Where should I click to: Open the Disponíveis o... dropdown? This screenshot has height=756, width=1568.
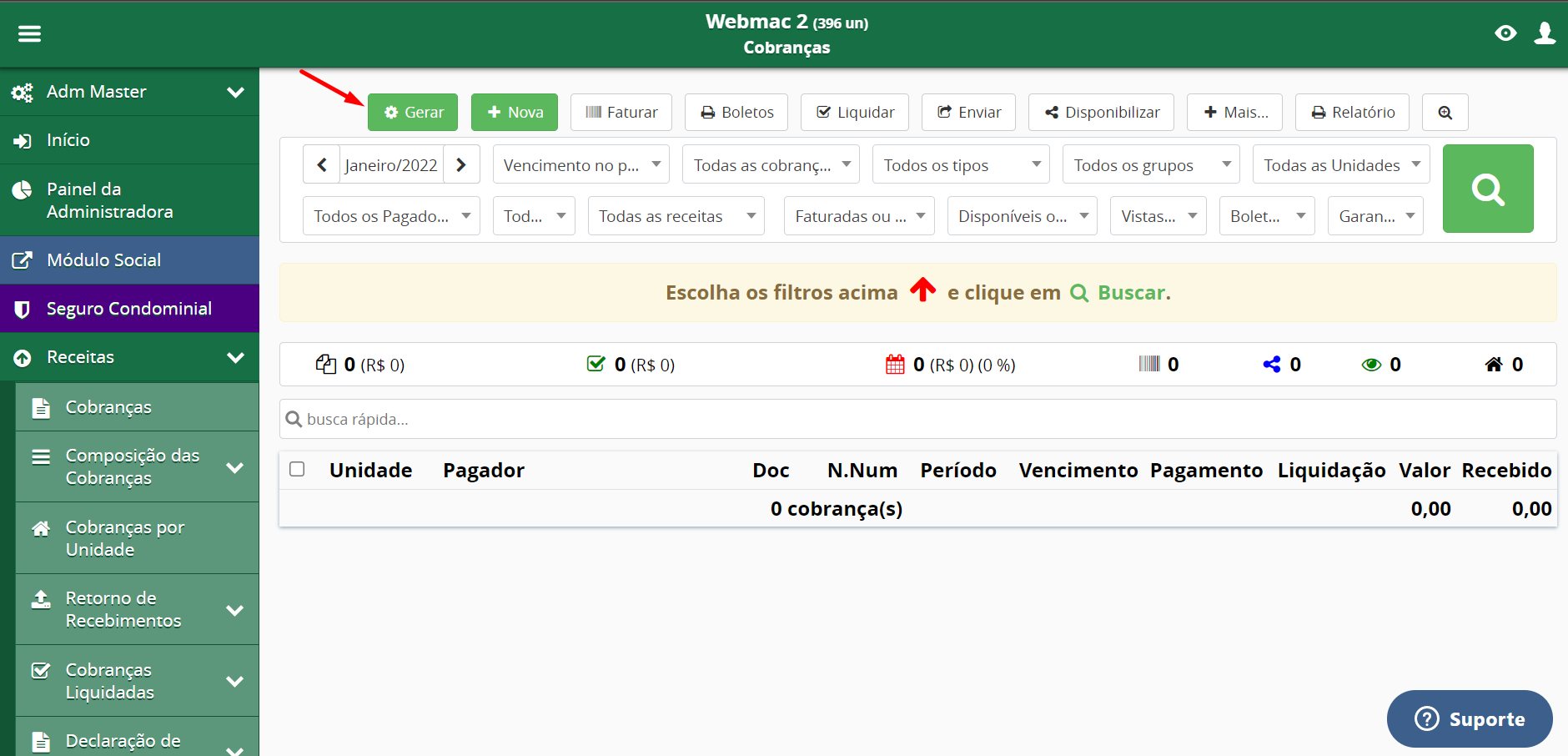(x=1023, y=215)
